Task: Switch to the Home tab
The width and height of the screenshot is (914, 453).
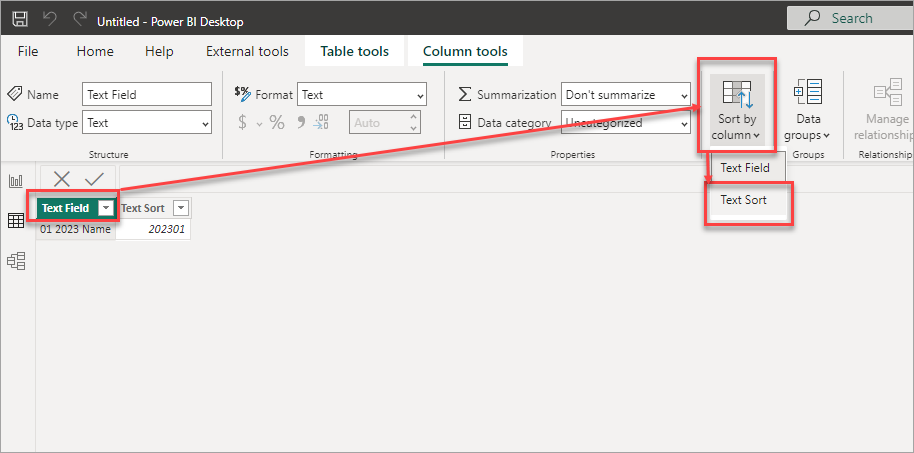Action: click(95, 51)
